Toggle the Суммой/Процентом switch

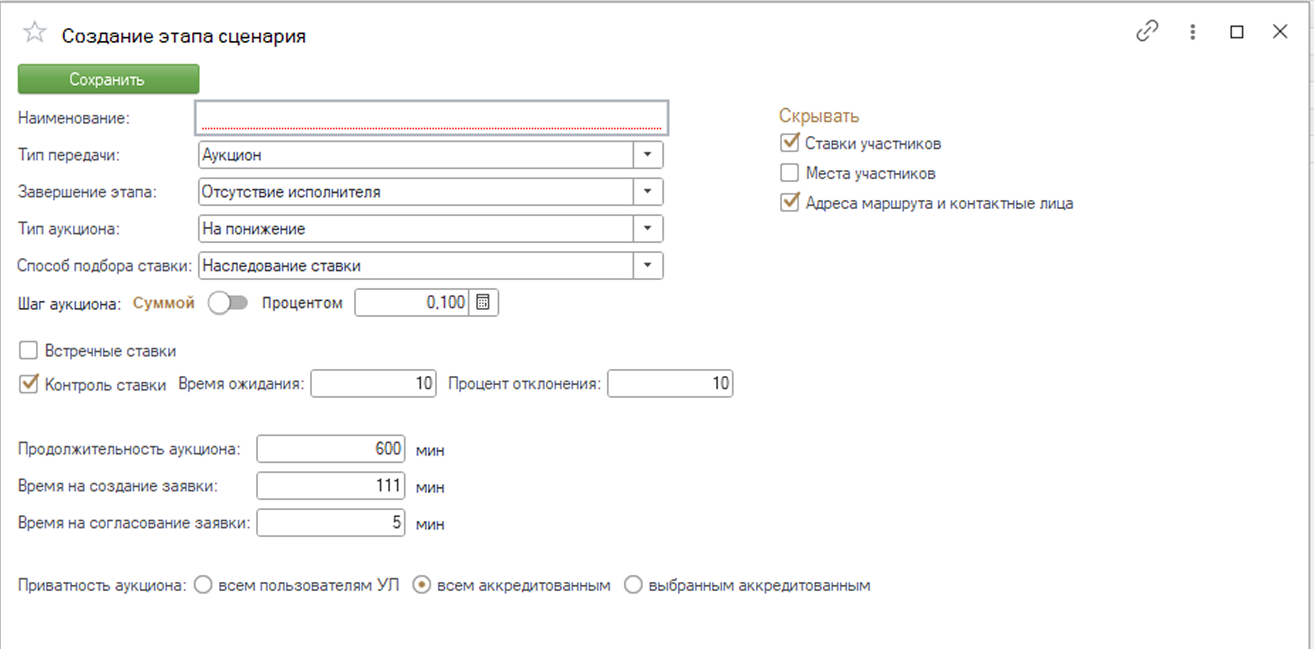pyautogui.click(x=228, y=303)
